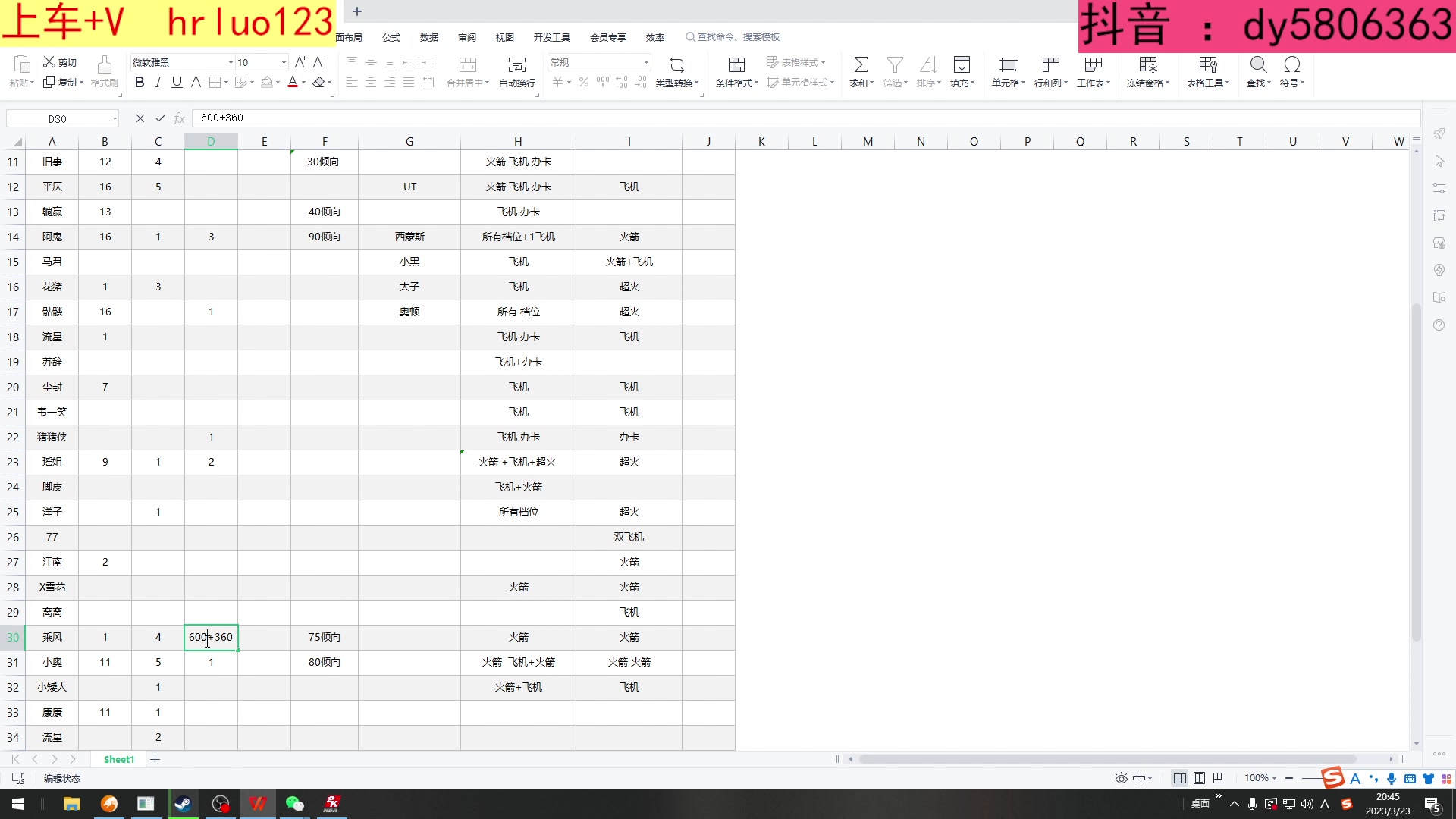Click Table Tools (表格工具) icon
This screenshot has width=1456, height=819.
pos(1208,64)
